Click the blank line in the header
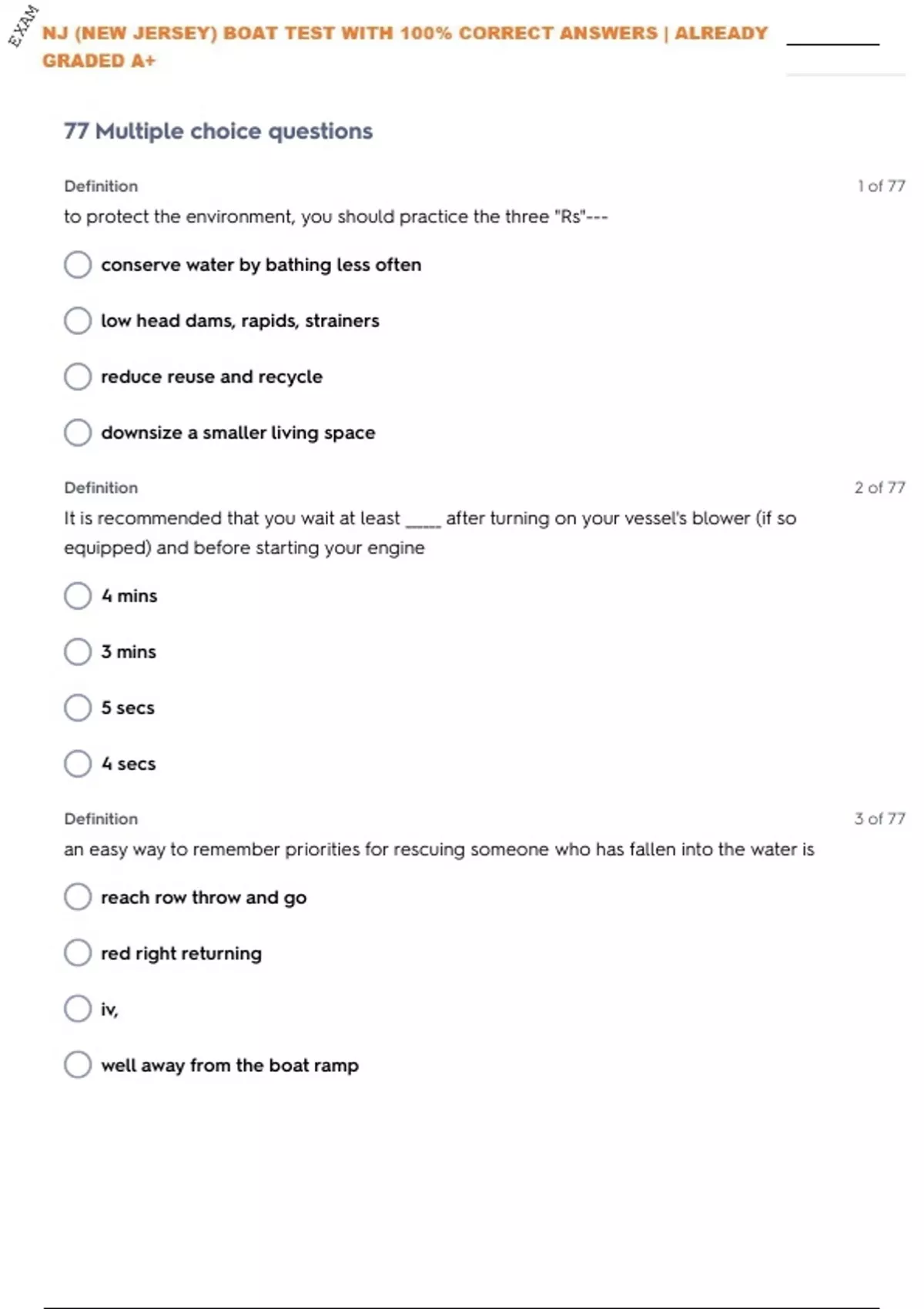 click(x=832, y=43)
